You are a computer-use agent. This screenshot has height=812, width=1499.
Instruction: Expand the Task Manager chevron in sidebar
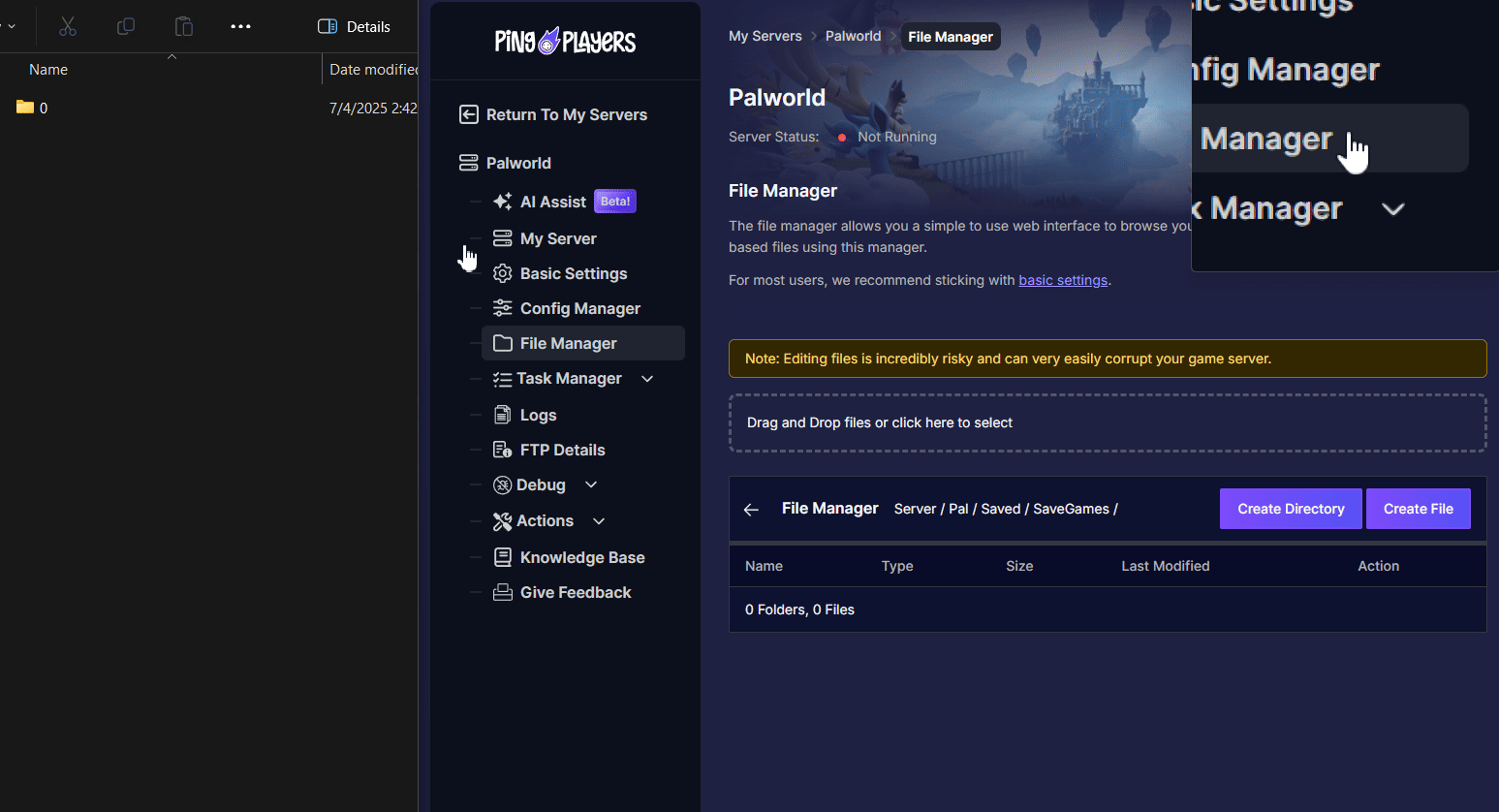click(647, 379)
